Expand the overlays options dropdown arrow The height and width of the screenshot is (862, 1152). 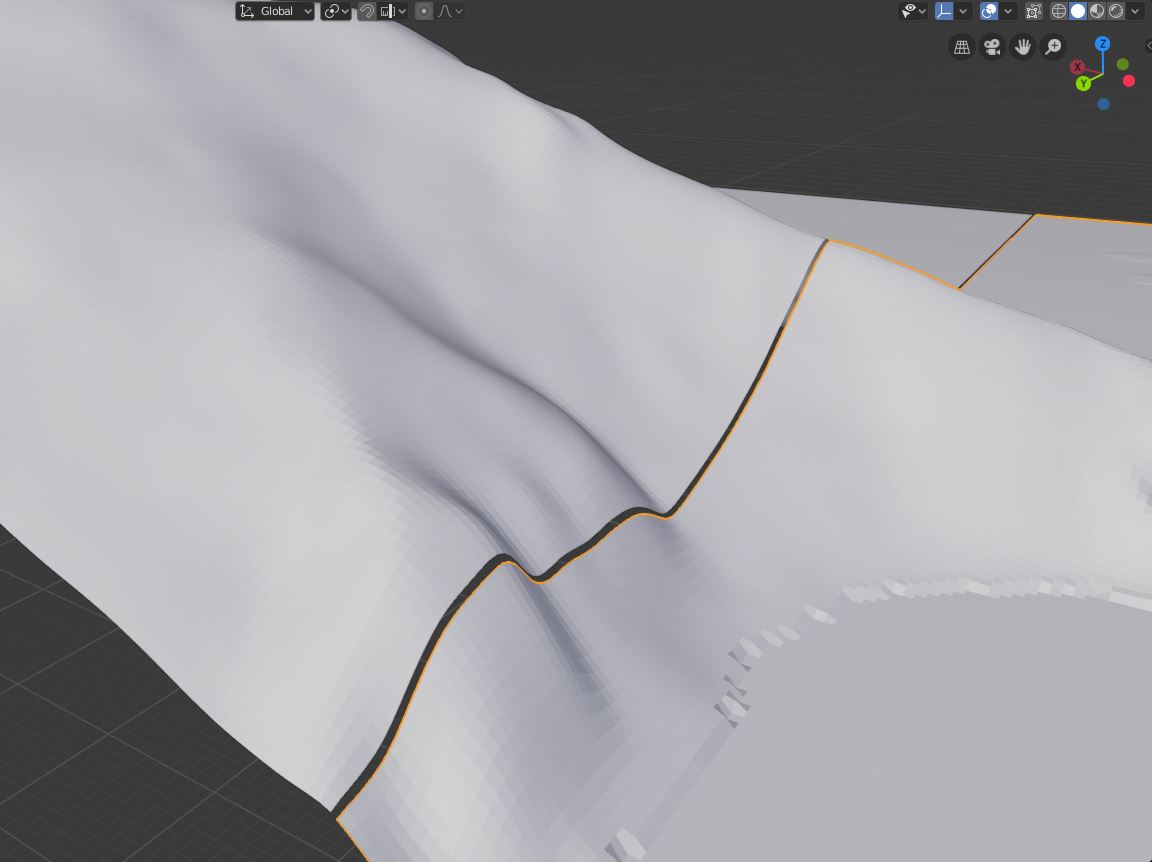point(1008,11)
